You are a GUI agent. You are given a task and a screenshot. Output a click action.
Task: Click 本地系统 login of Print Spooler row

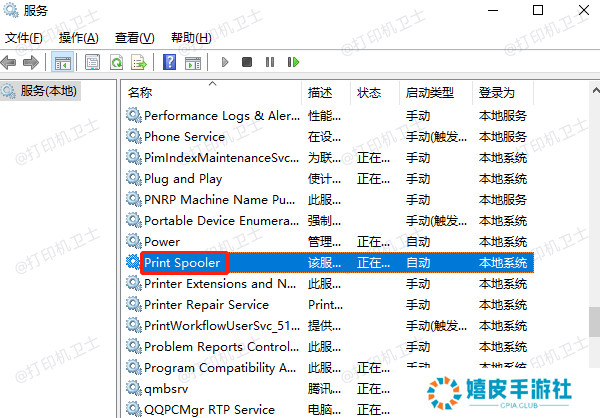click(503, 263)
